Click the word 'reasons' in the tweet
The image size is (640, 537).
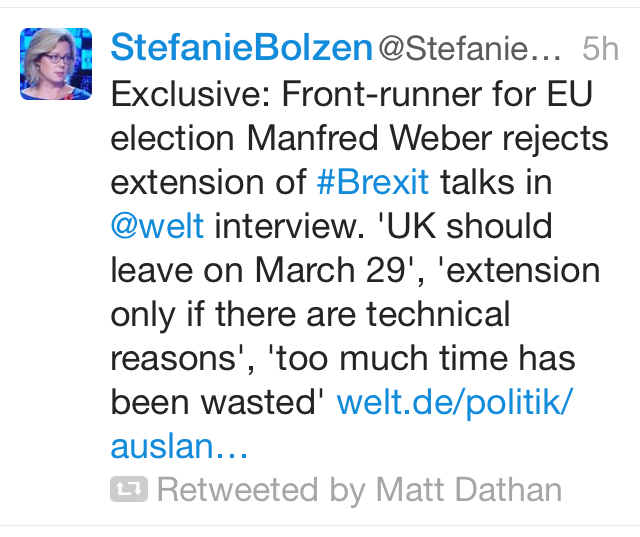173,359
